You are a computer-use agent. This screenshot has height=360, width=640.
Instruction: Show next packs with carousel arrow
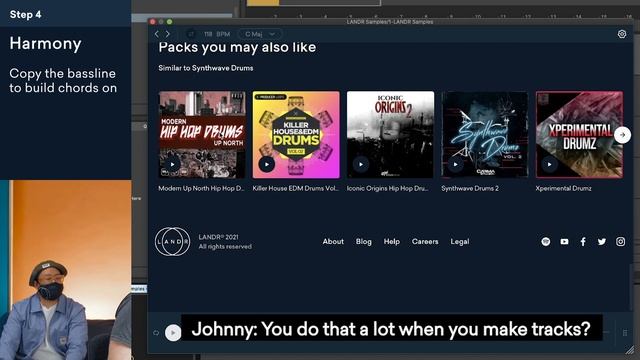click(622, 135)
